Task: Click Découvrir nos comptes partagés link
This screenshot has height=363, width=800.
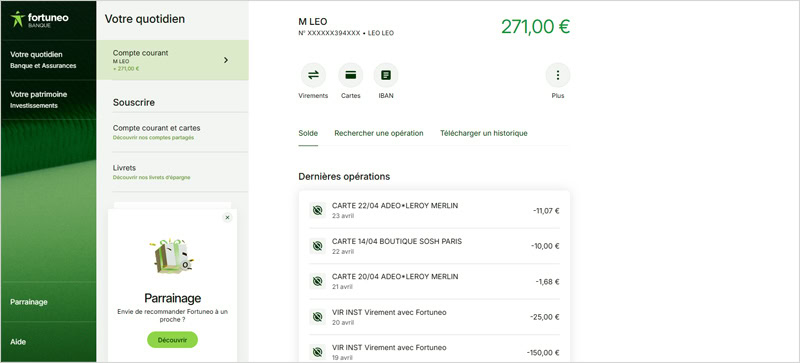Action: (153, 138)
